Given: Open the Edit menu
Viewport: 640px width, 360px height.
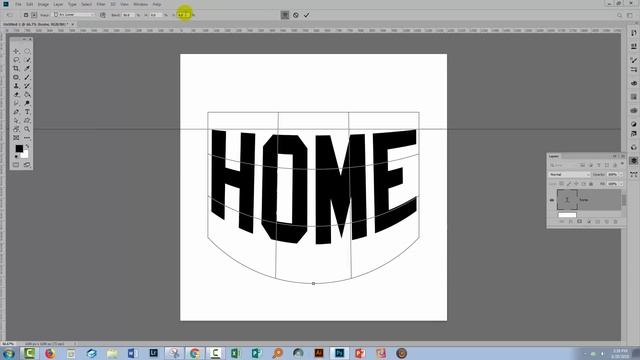Looking at the screenshot, I should point(29,4).
